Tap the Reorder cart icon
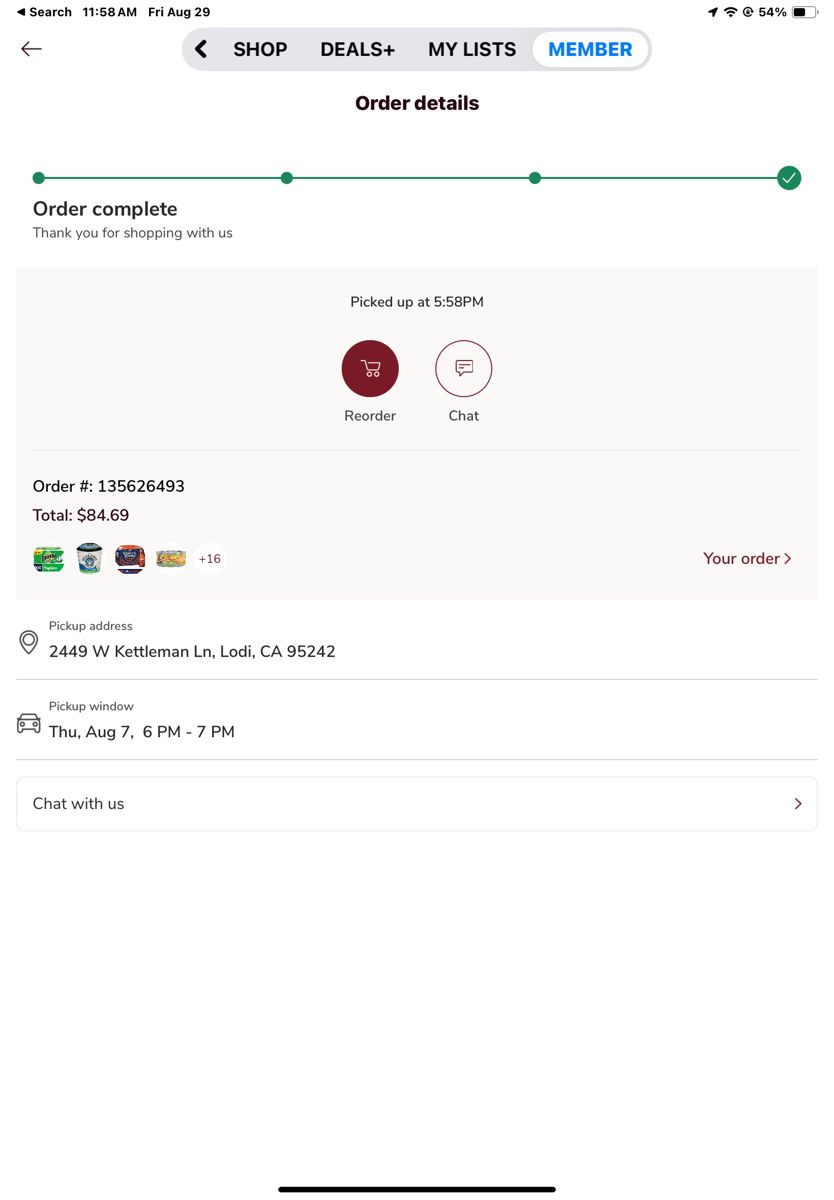 point(370,368)
